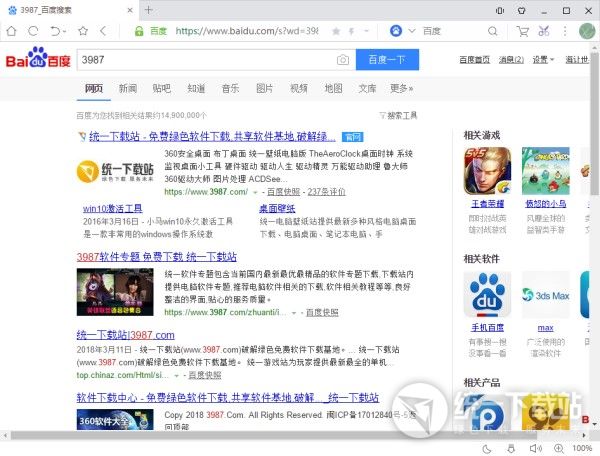Switch to the 图片 search tab

(x=264, y=89)
